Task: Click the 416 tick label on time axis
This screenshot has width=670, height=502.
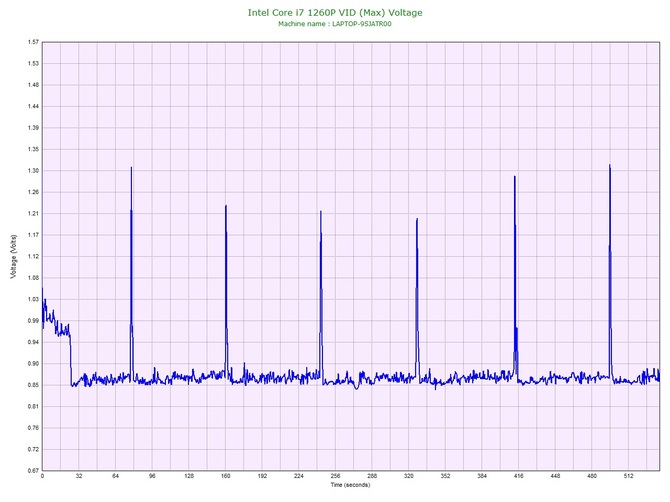Action: click(519, 476)
